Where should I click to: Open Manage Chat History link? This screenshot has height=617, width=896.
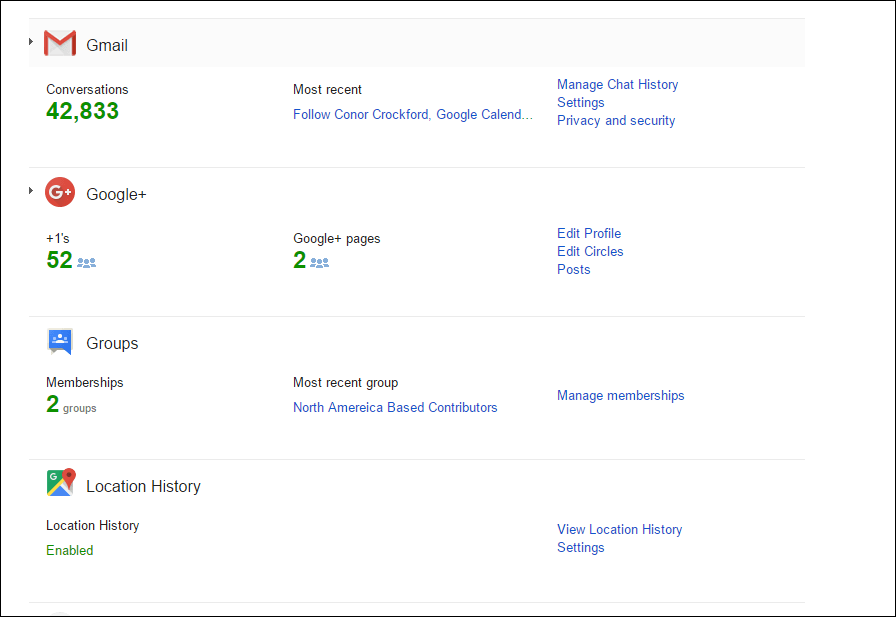point(618,85)
